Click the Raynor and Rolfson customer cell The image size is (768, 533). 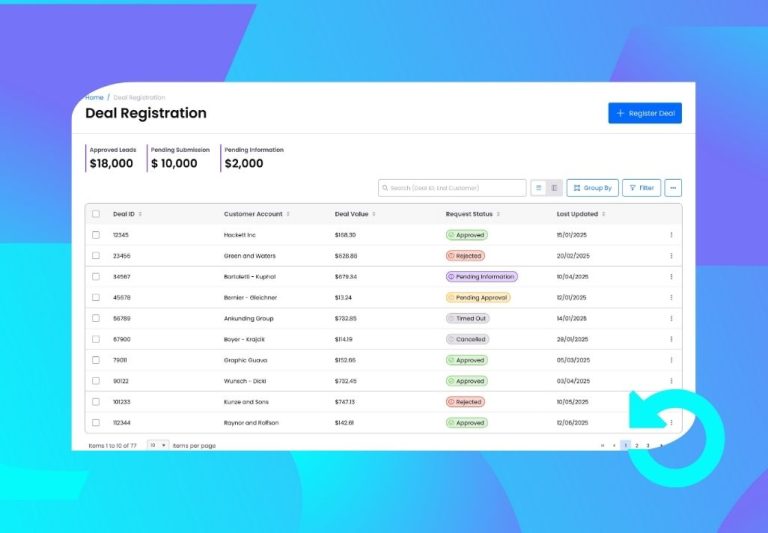pyautogui.click(x=251, y=422)
